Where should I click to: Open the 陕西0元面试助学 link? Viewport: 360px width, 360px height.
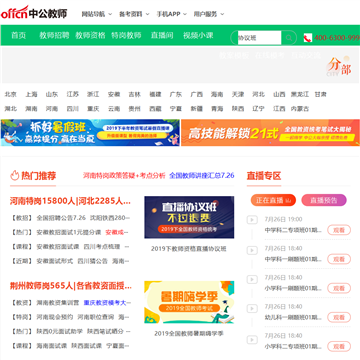60,332
